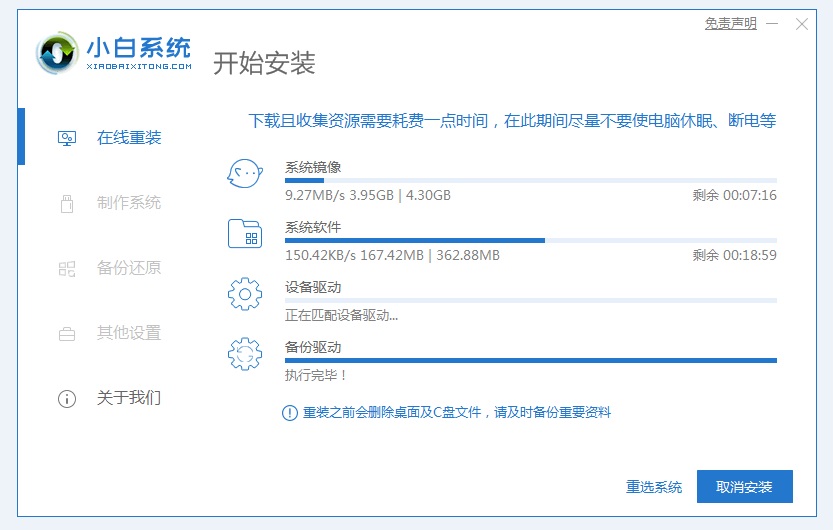Click the briefcase icon for 其他设置

click(x=67, y=333)
